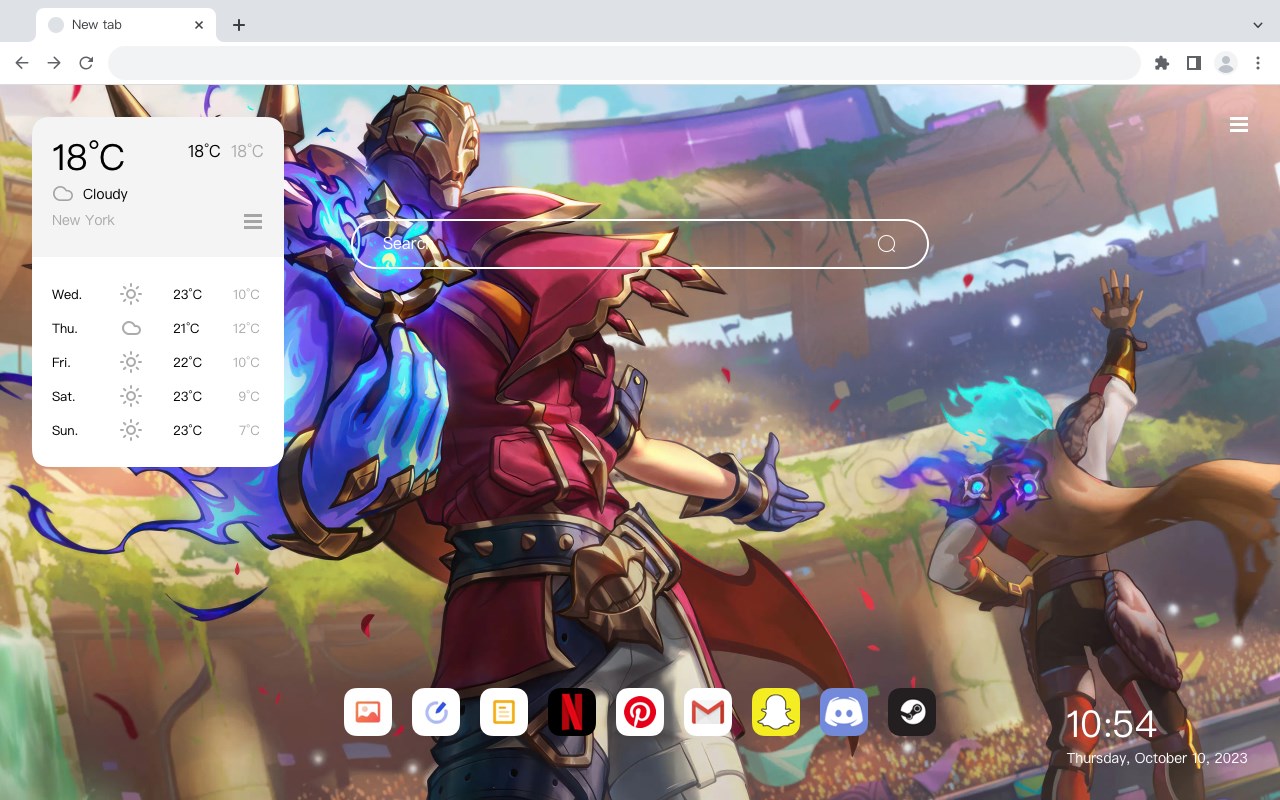Click Thursday's cloud forecast icon
Image resolution: width=1280 pixels, height=800 pixels.
(x=131, y=328)
